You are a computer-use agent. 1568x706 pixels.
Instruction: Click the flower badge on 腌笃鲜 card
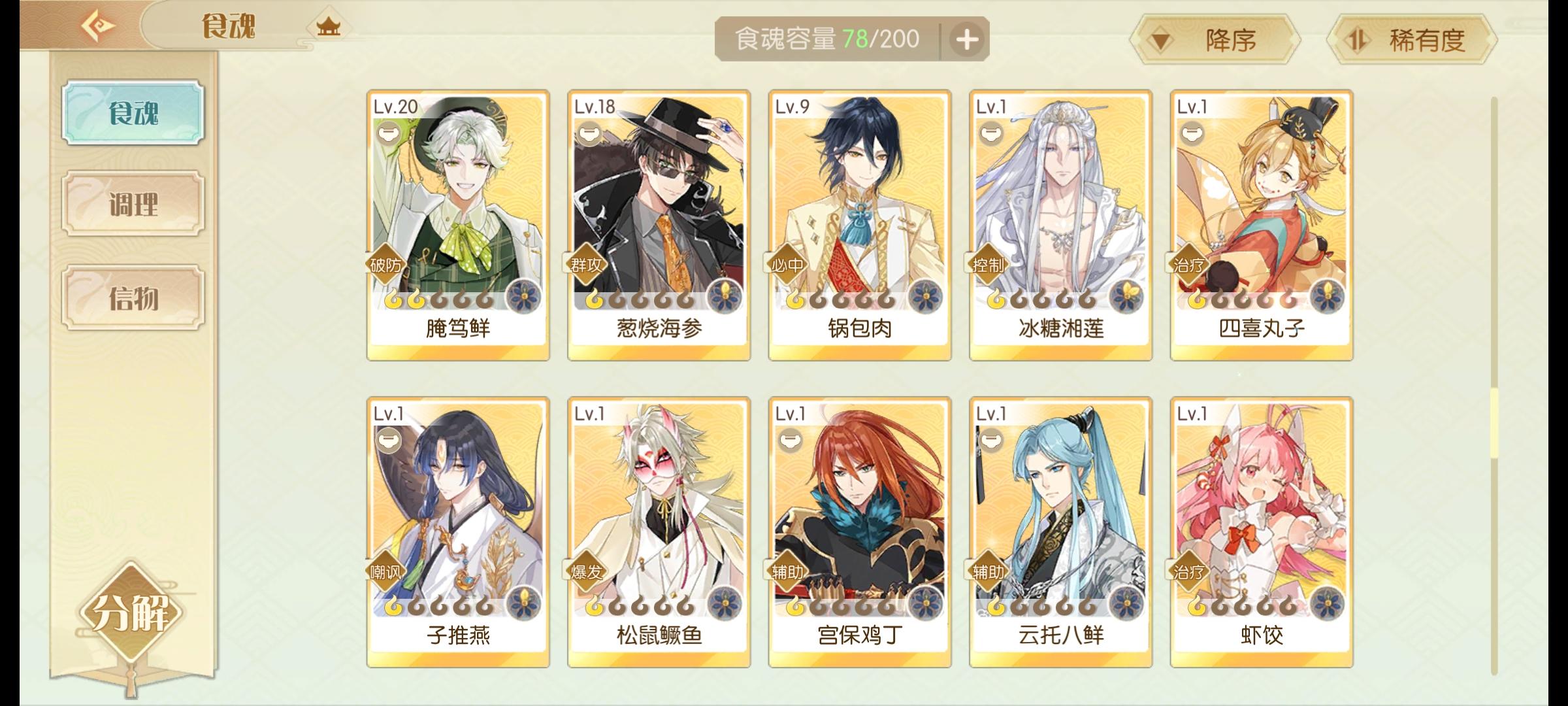click(x=523, y=297)
